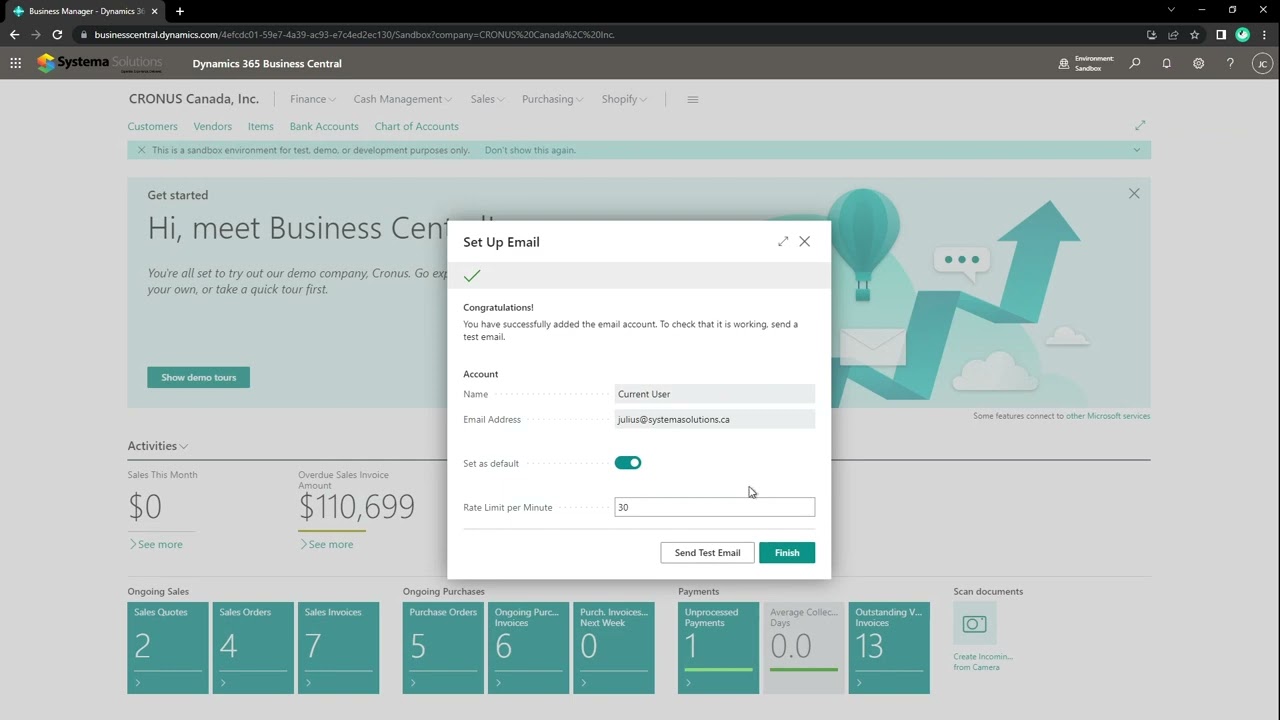Open the Purch. Invoices Next Week tile
This screenshot has height=720, width=1280.
pos(614,648)
